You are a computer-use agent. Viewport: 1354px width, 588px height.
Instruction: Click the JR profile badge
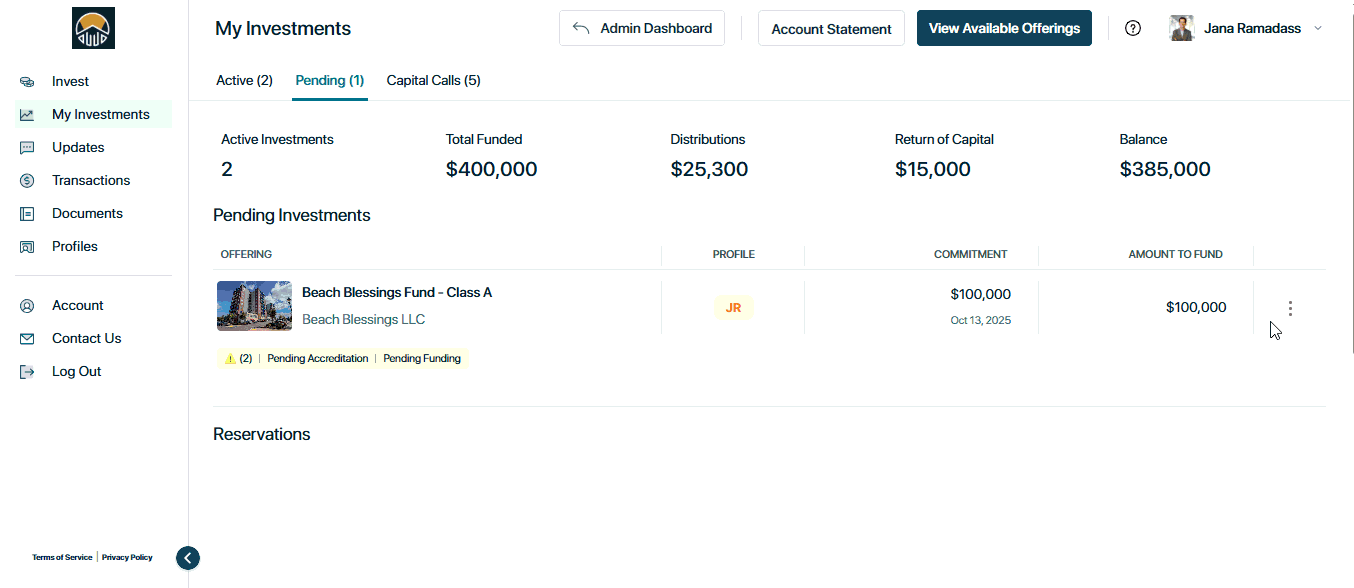click(733, 308)
